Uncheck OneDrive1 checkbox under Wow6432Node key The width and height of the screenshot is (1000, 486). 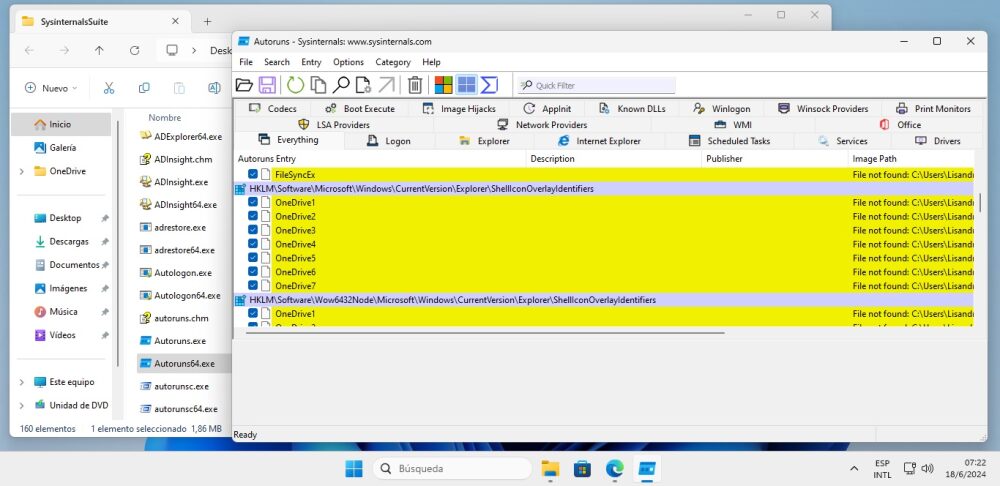pos(253,313)
